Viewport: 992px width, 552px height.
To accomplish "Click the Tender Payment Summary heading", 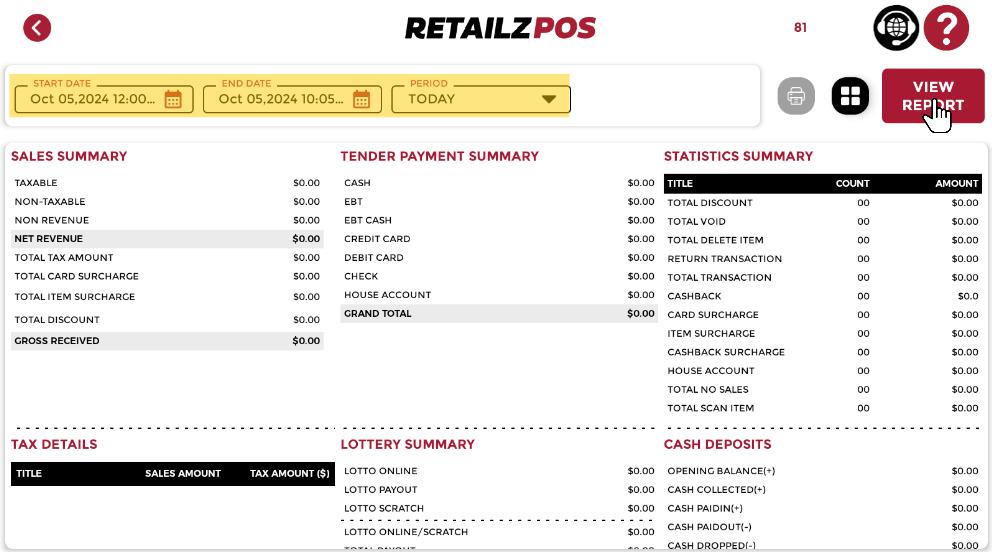I will (x=440, y=156).
